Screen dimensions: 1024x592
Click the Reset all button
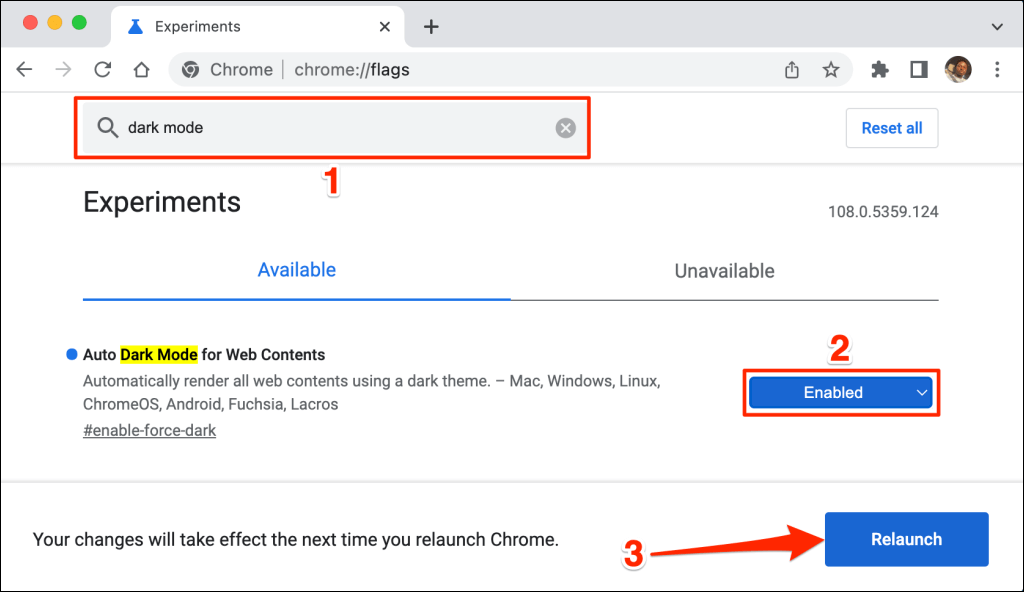point(891,128)
